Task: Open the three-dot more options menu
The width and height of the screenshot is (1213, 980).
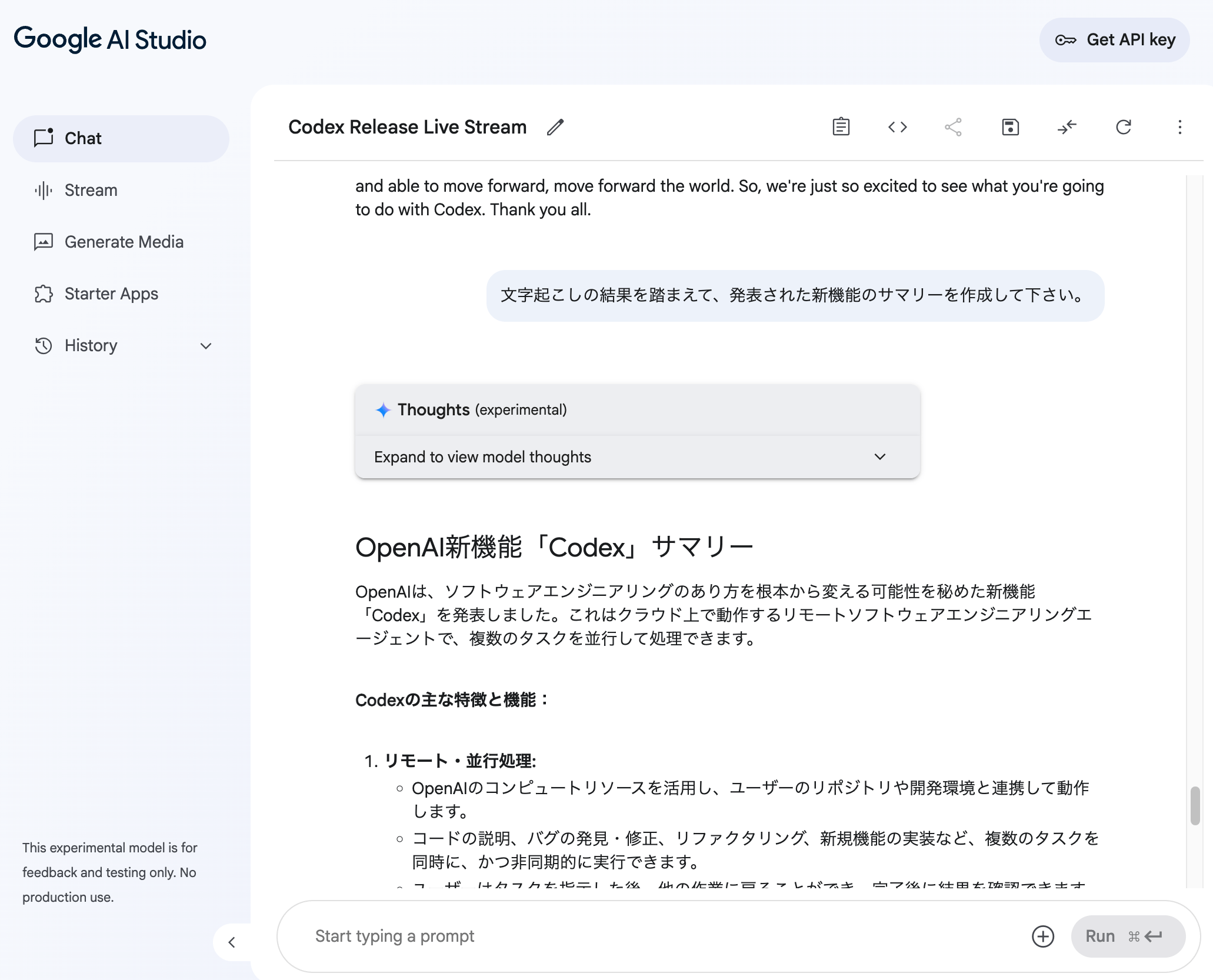Action: coord(1179,127)
